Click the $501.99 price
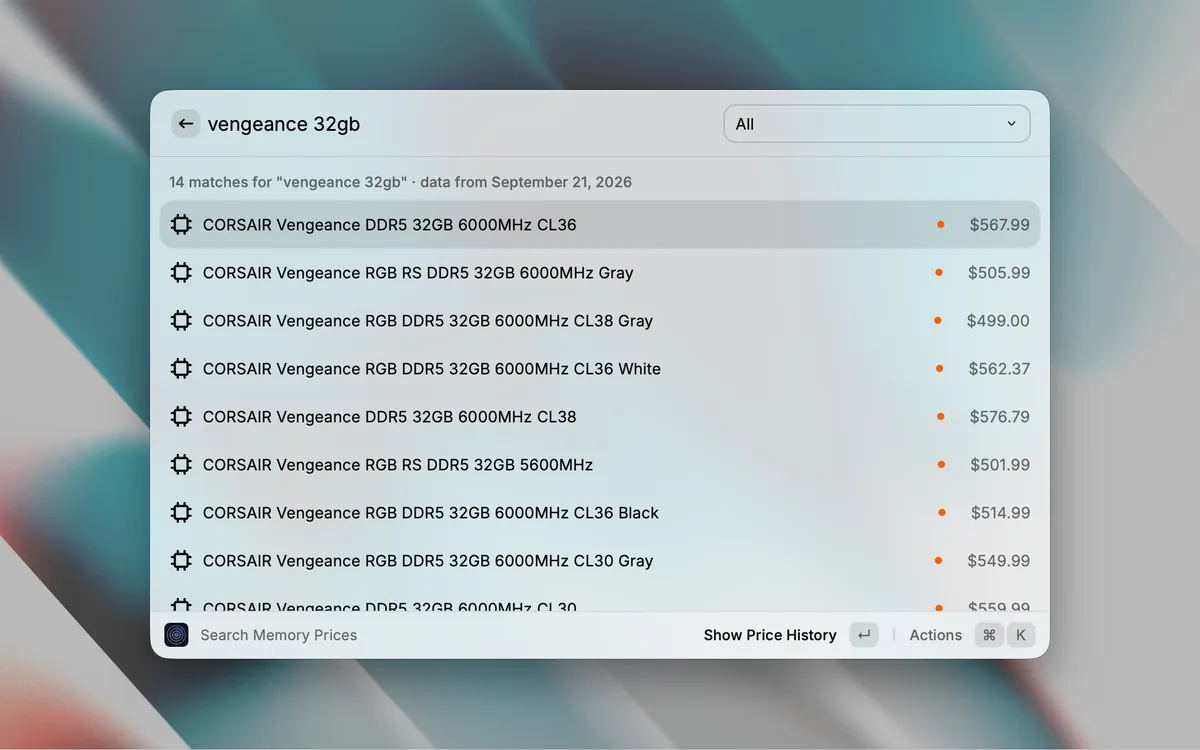Screen dimensions: 1200x750 tap(1000, 465)
